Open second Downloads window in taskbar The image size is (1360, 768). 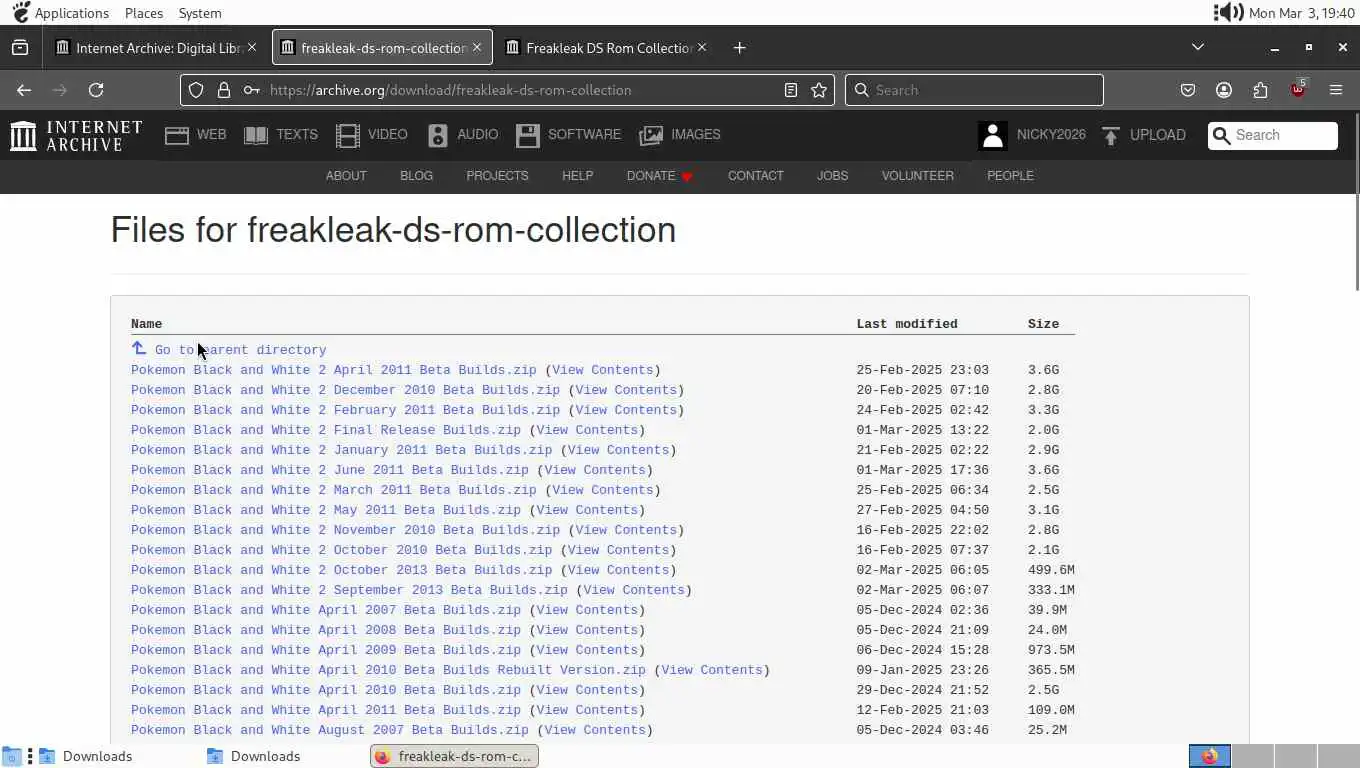click(x=254, y=756)
